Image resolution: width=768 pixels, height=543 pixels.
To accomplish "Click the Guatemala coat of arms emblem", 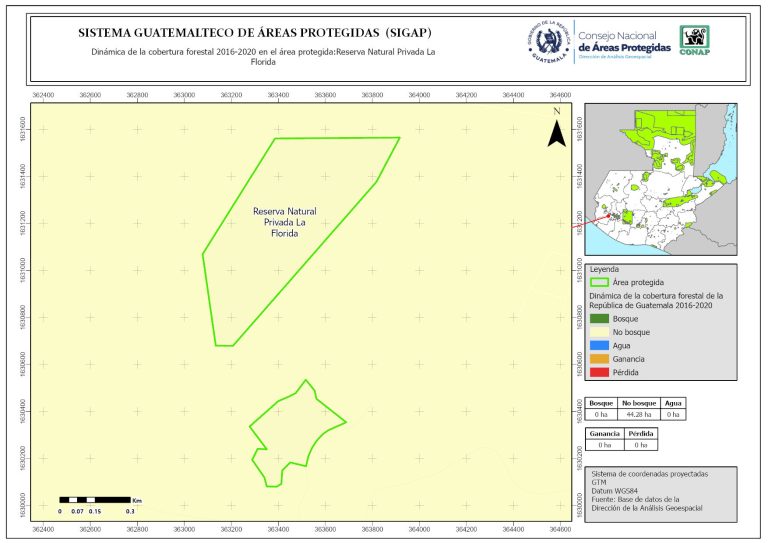I will (x=549, y=42).
